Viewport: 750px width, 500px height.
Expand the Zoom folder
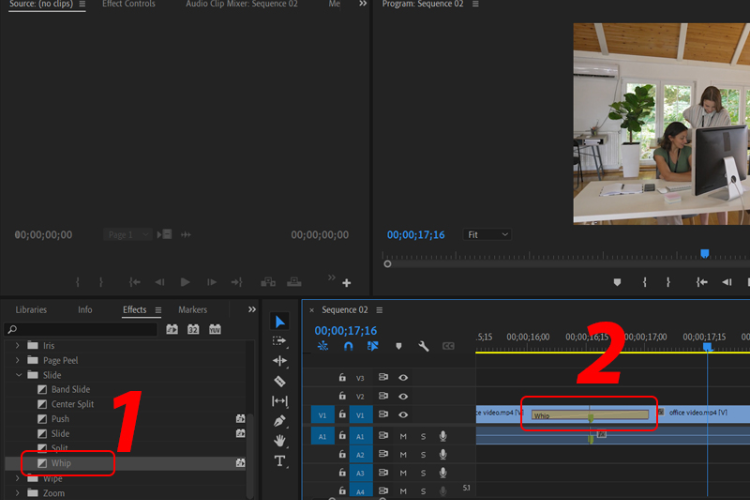click(18, 493)
